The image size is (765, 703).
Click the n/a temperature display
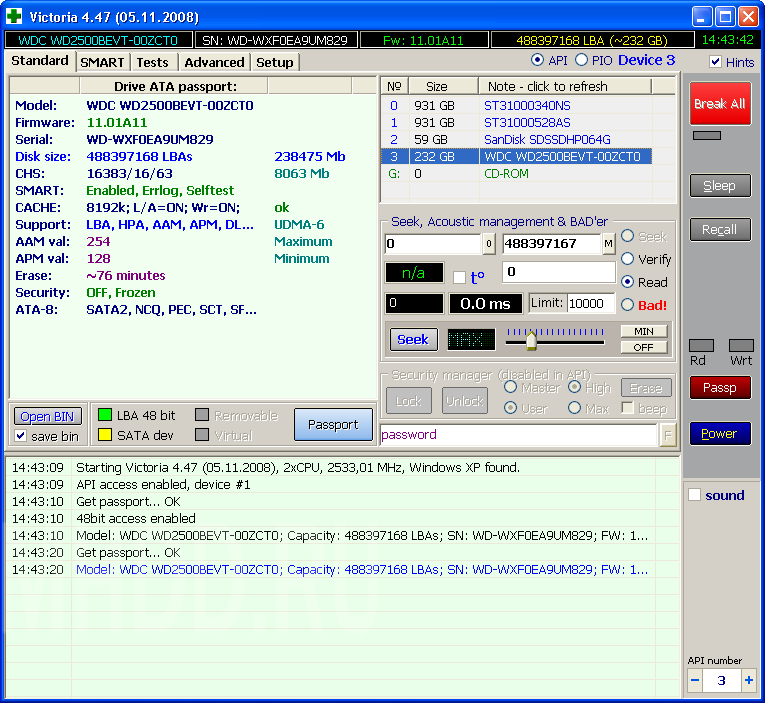(414, 273)
